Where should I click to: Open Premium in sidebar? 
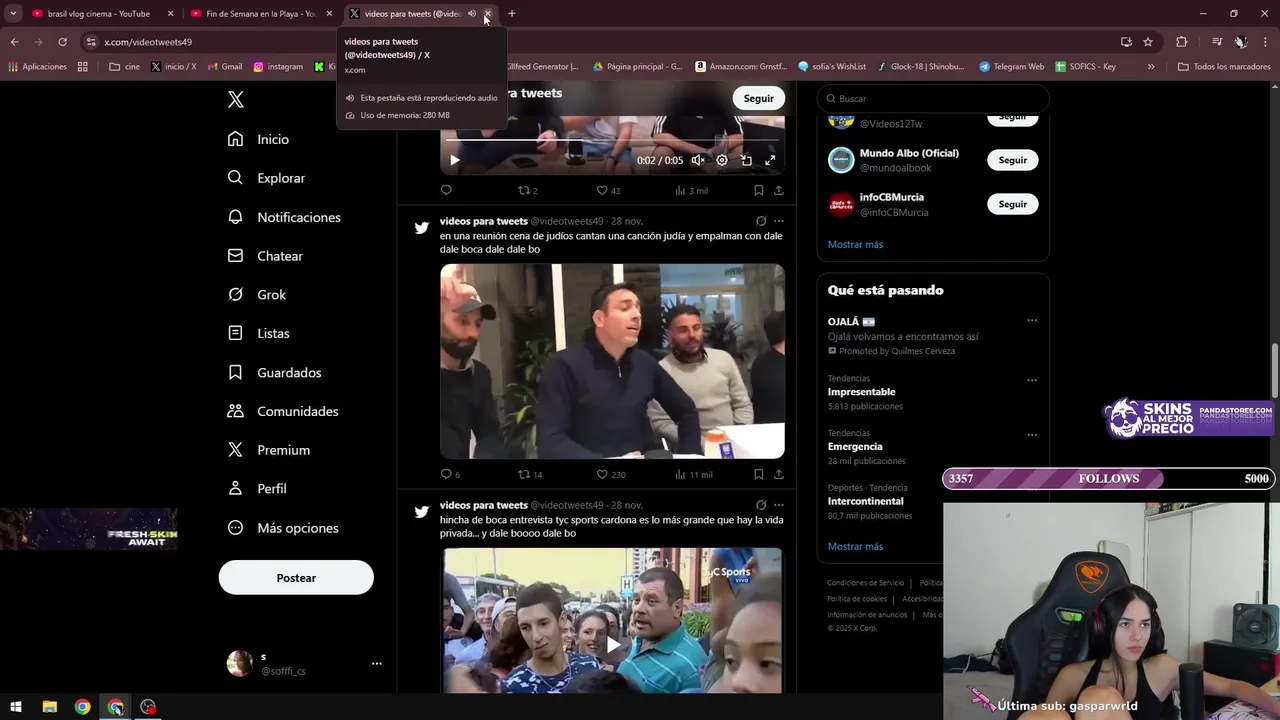pos(268,450)
